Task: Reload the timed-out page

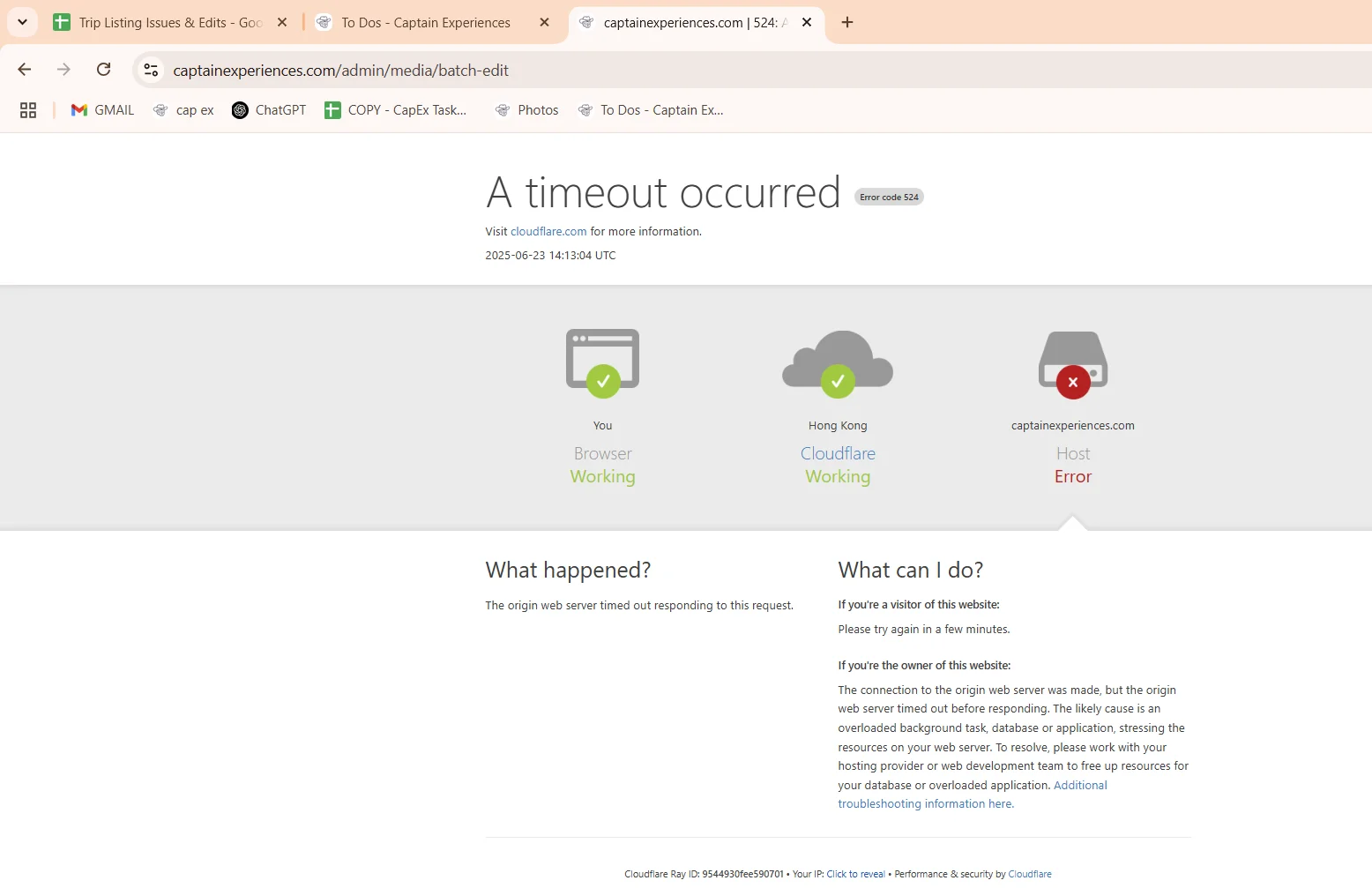Action: 103,70
